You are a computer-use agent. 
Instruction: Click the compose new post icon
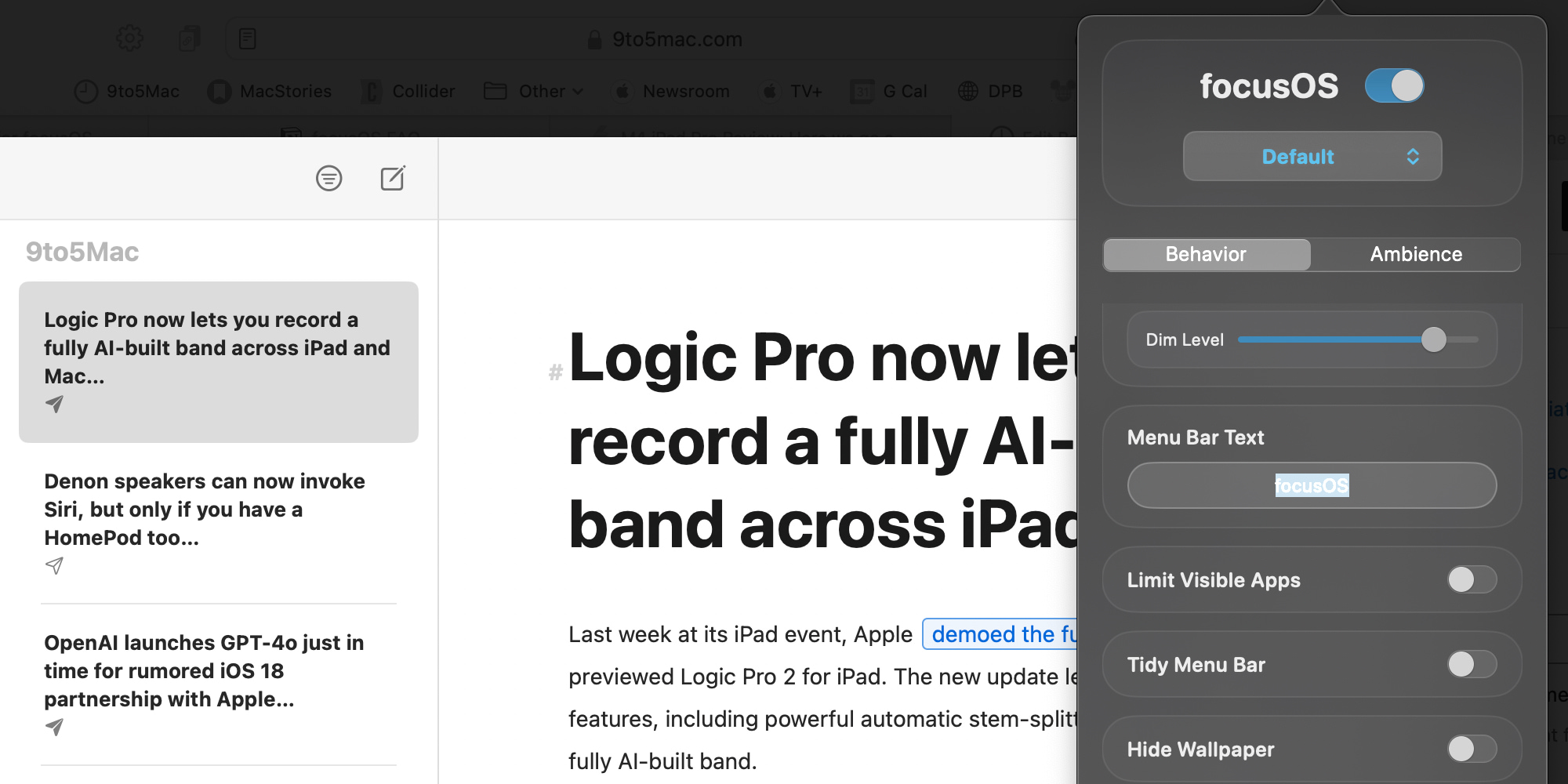coord(393,179)
